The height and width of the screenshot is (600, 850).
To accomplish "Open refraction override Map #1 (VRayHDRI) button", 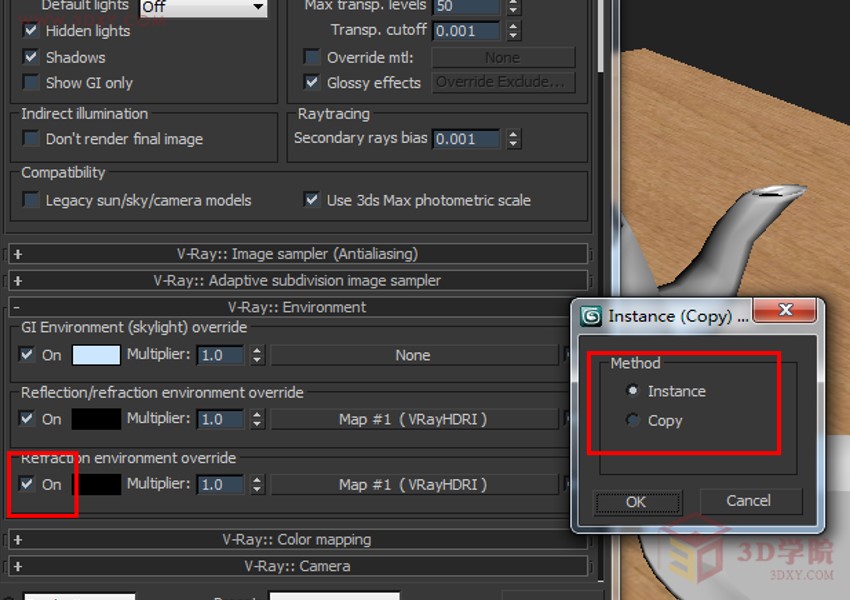I will pos(413,484).
